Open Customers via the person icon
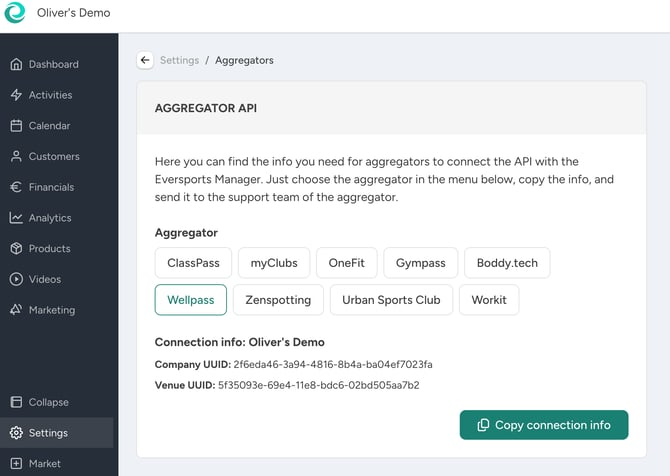The height and width of the screenshot is (476, 670). [x=16, y=157]
